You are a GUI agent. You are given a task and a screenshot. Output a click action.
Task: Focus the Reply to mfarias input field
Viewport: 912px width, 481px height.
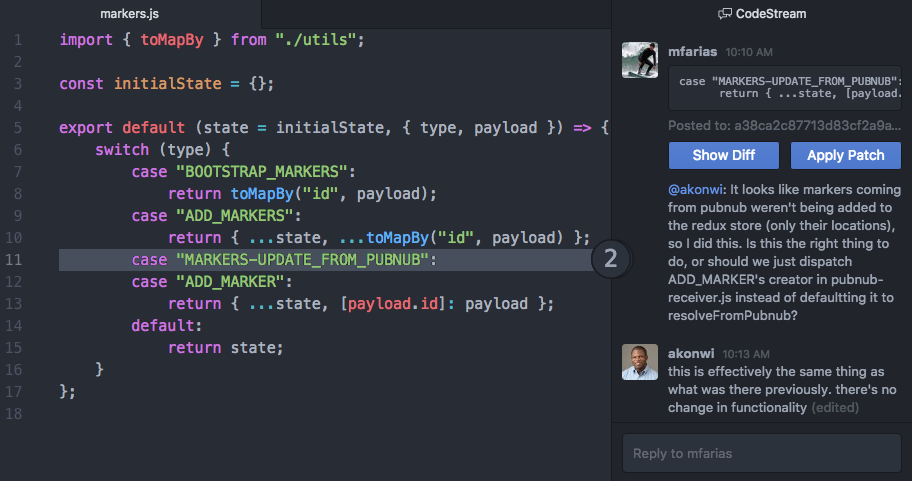click(766, 453)
